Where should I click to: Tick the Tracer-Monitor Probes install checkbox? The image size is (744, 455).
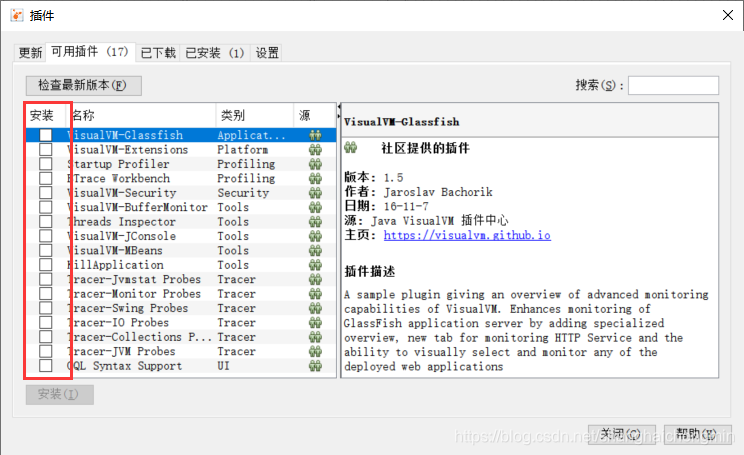pos(46,294)
